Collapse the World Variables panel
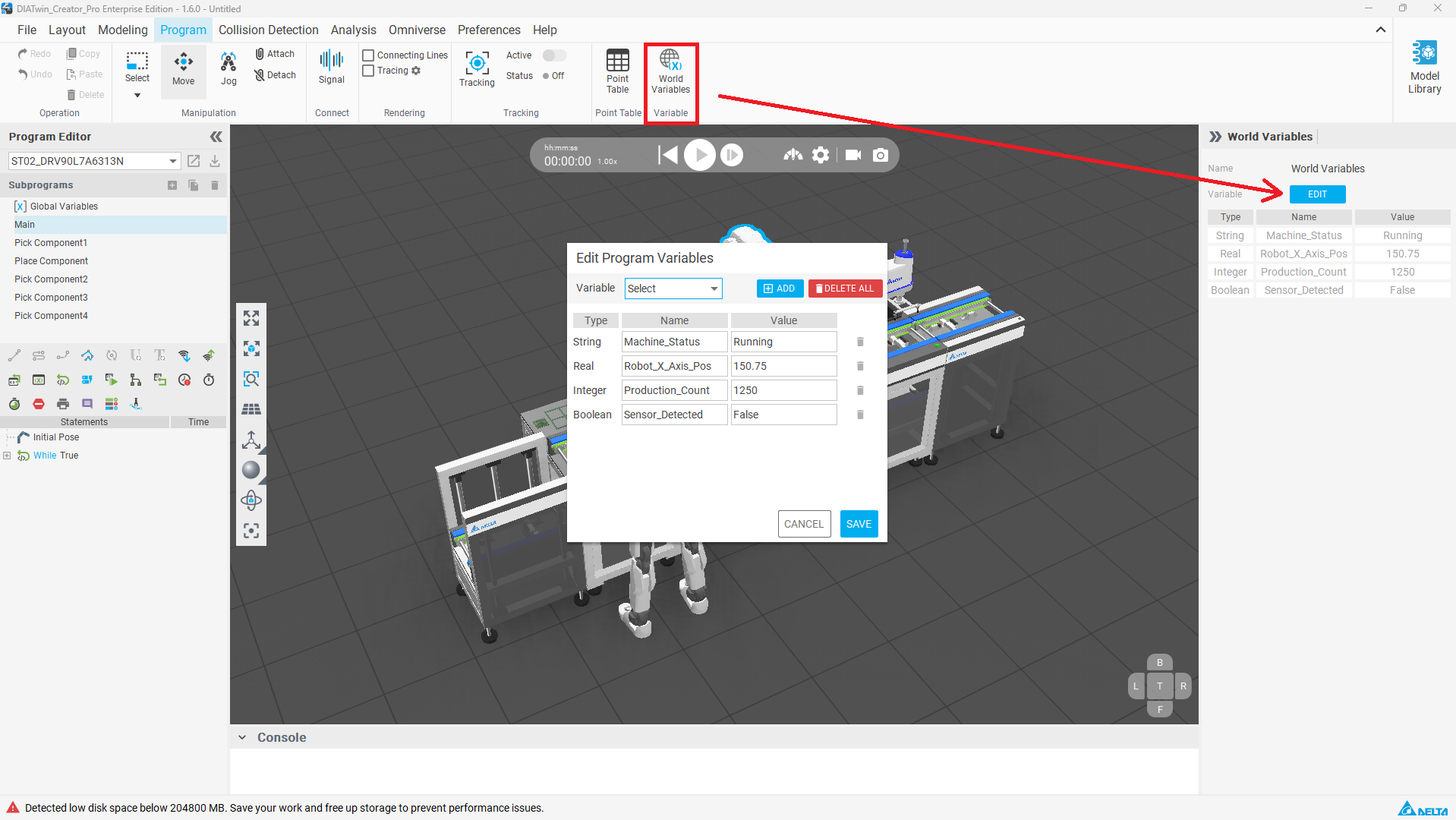This screenshot has height=820, width=1456. [x=1215, y=137]
